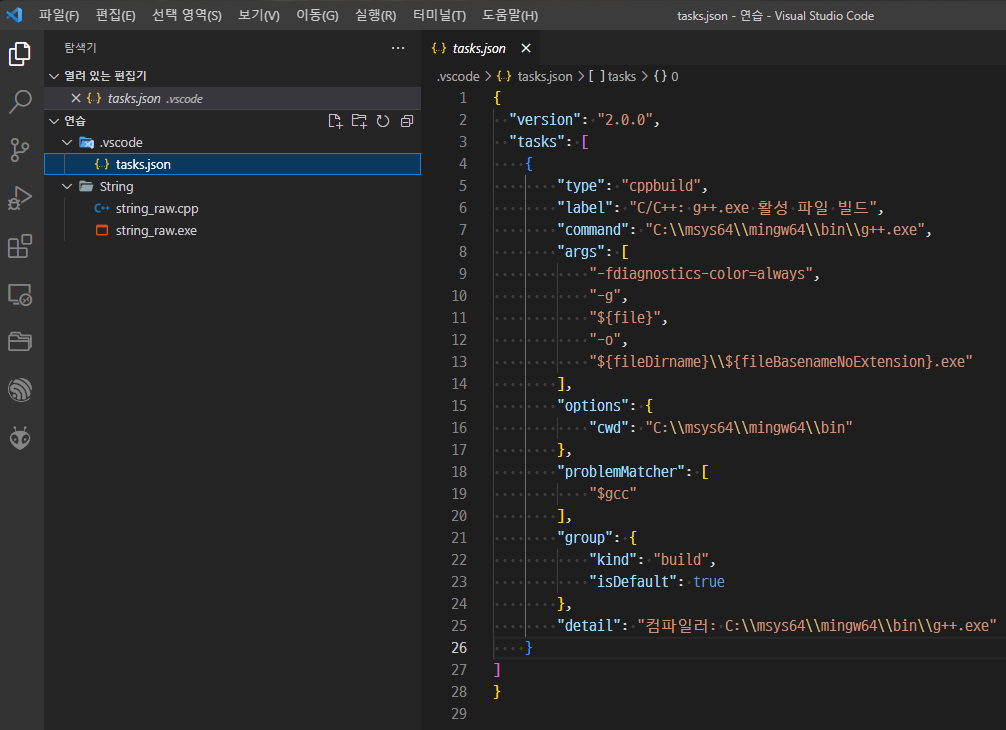This screenshot has width=1006, height=730.
Task: Open 이동(G) menu
Action: [317, 15]
